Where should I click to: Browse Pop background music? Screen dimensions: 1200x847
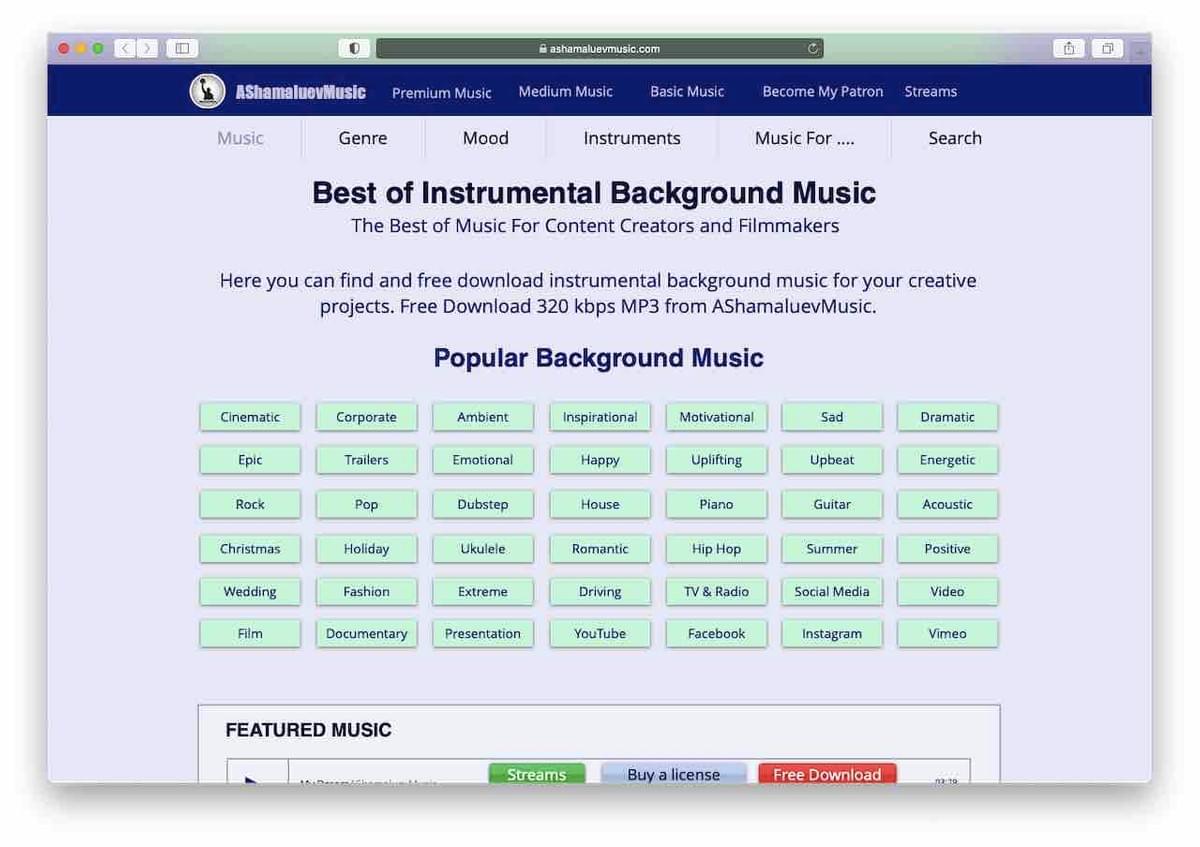point(366,504)
